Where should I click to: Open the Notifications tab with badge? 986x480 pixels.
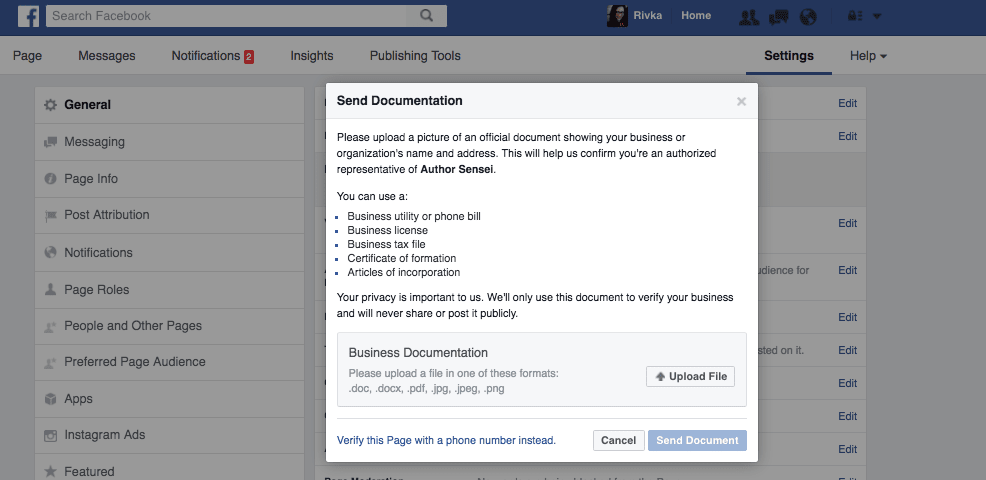(213, 56)
